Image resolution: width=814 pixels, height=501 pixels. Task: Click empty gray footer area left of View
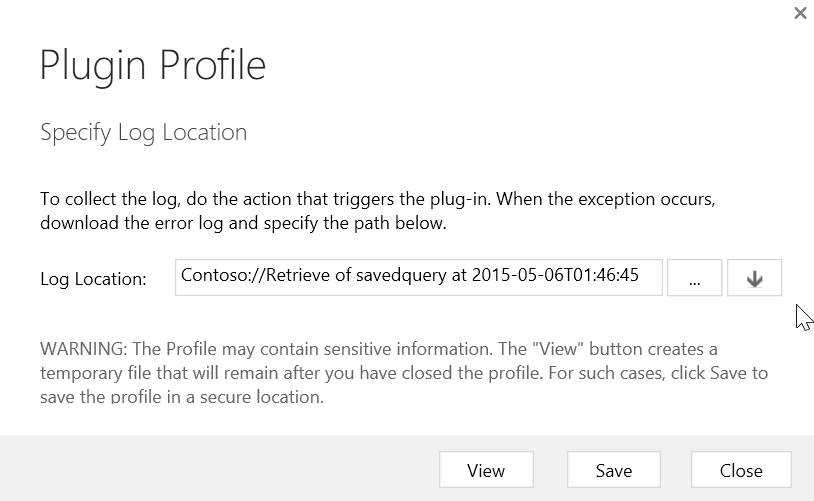coord(220,469)
